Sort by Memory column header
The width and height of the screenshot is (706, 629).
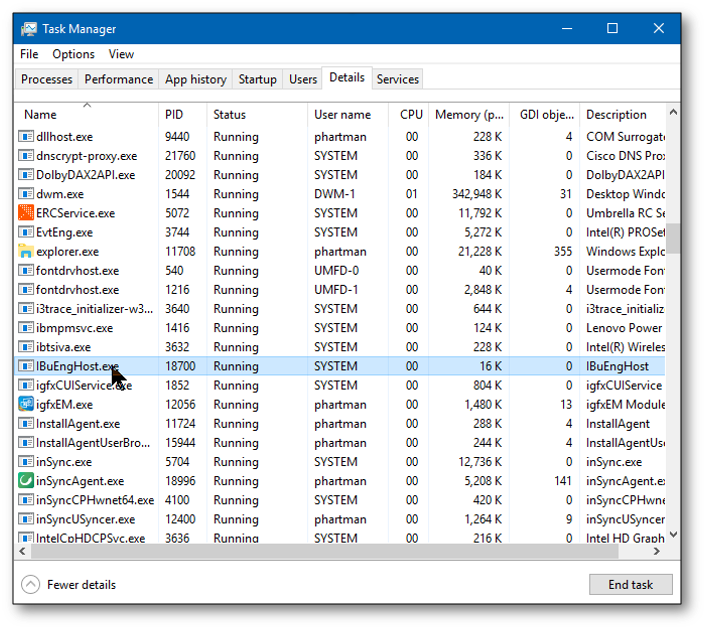(469, 115)
